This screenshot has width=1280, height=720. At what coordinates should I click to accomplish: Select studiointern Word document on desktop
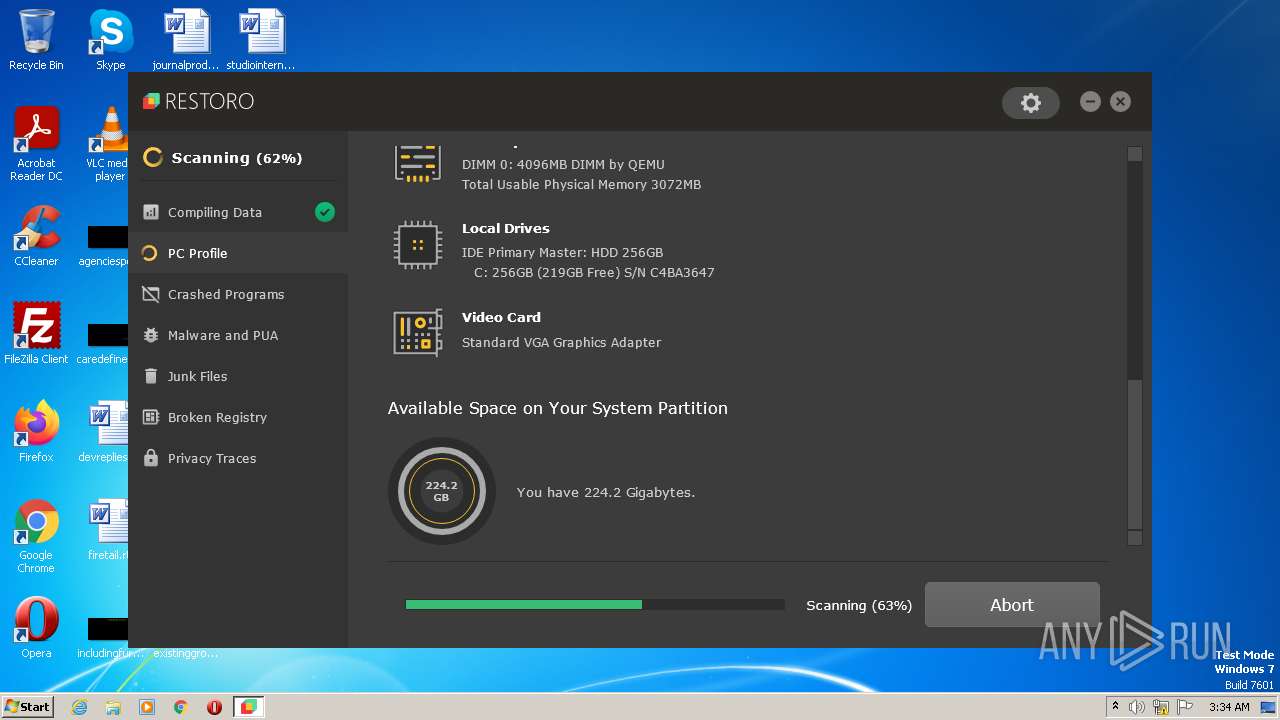click(261, 40)
